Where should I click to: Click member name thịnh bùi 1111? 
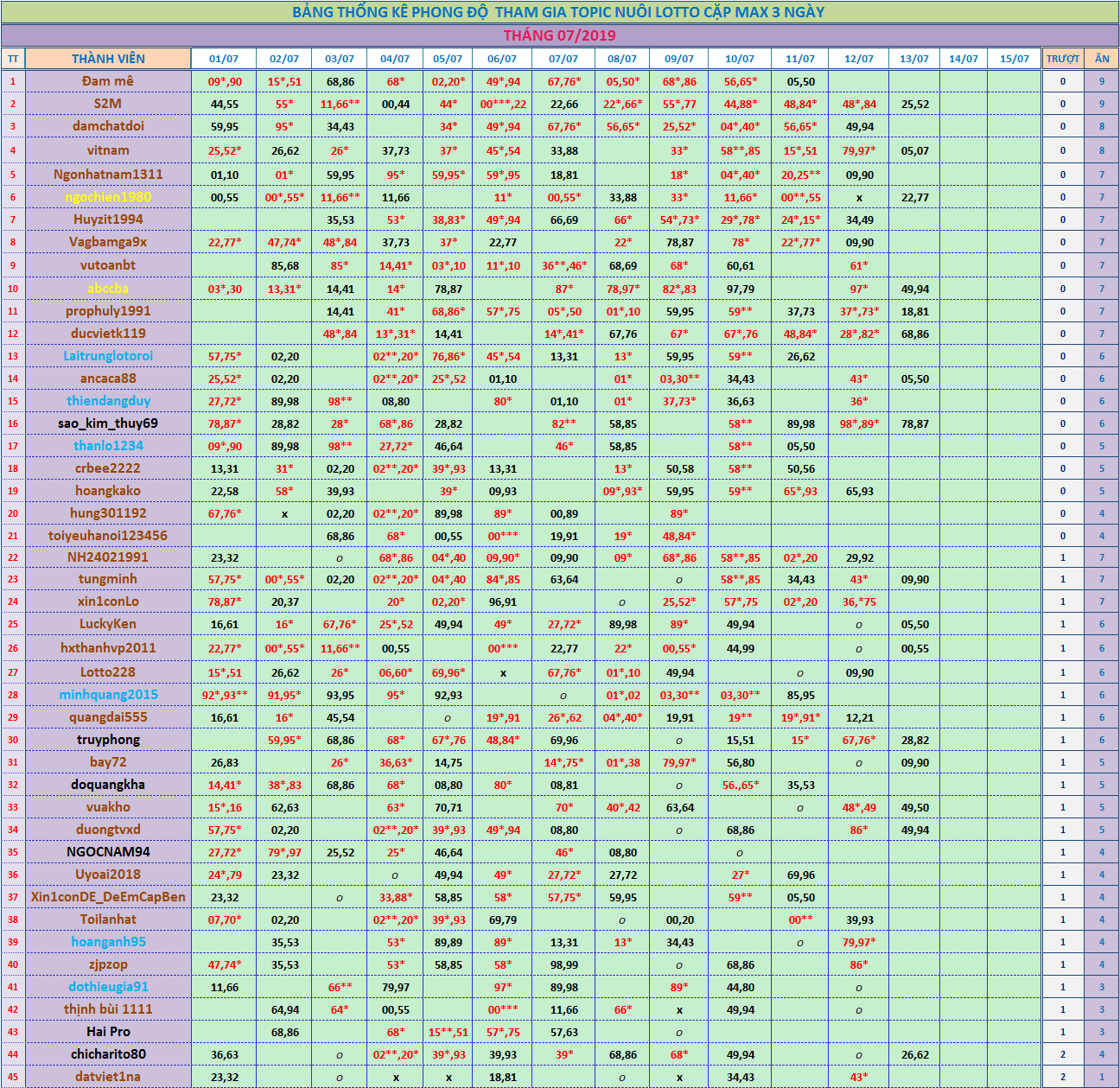108,1009
